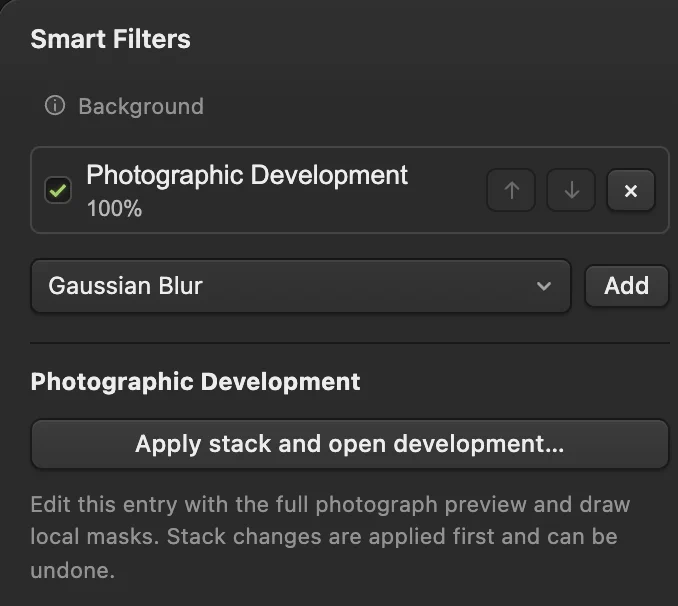Click the divider line below the dropdown
This screenshot has height=606, width=678.
coord(350,343)
